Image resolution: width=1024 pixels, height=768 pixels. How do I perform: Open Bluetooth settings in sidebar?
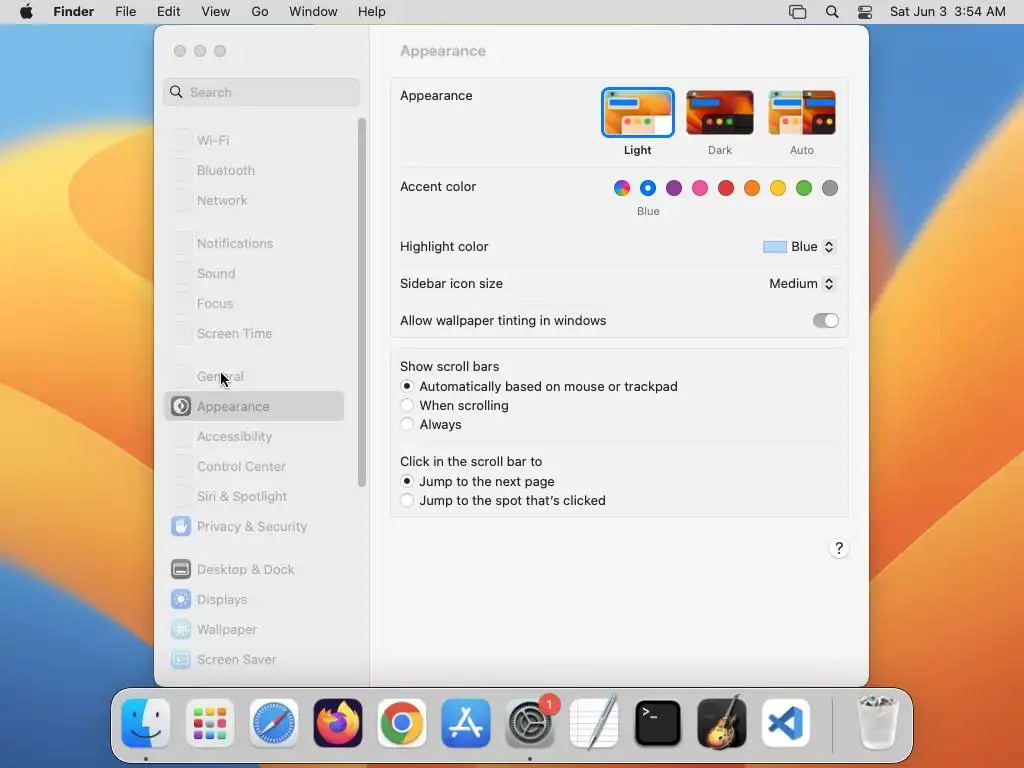click(254, 170)
